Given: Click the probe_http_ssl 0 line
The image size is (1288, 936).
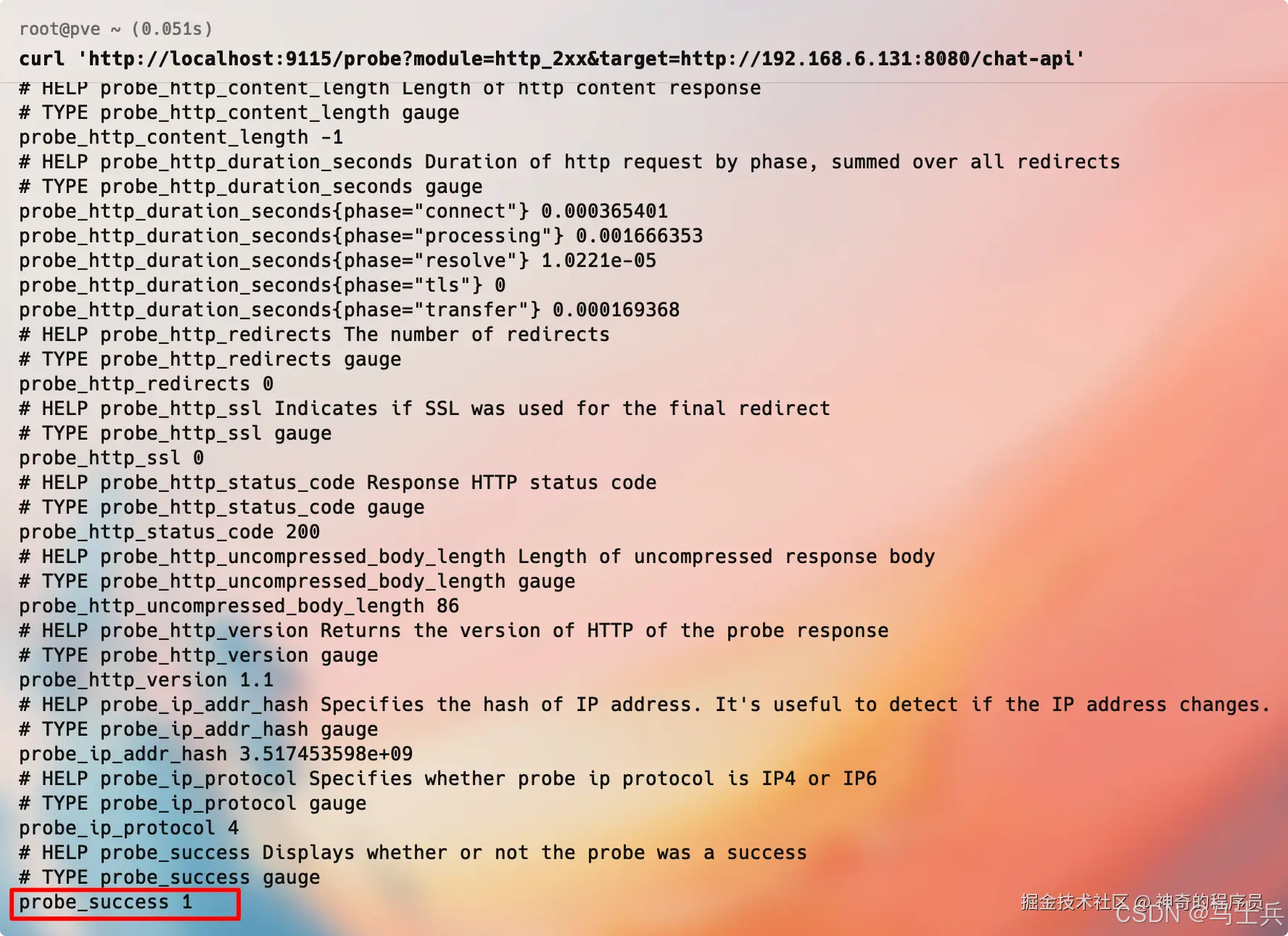Looking at the screenshot, I should pyautogui.click(x=111, y=458).
